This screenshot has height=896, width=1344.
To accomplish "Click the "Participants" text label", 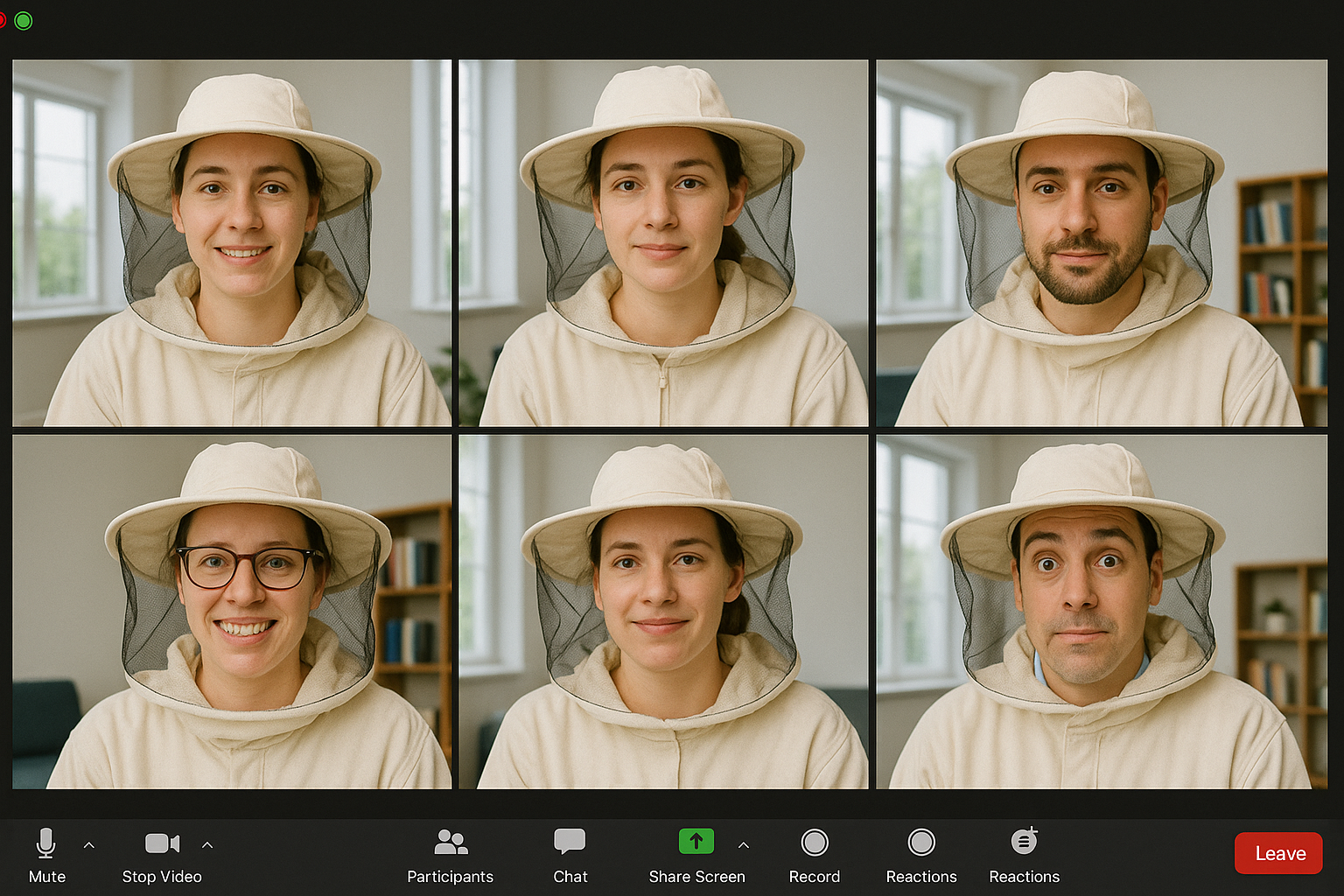I will [x=451, y=877].
